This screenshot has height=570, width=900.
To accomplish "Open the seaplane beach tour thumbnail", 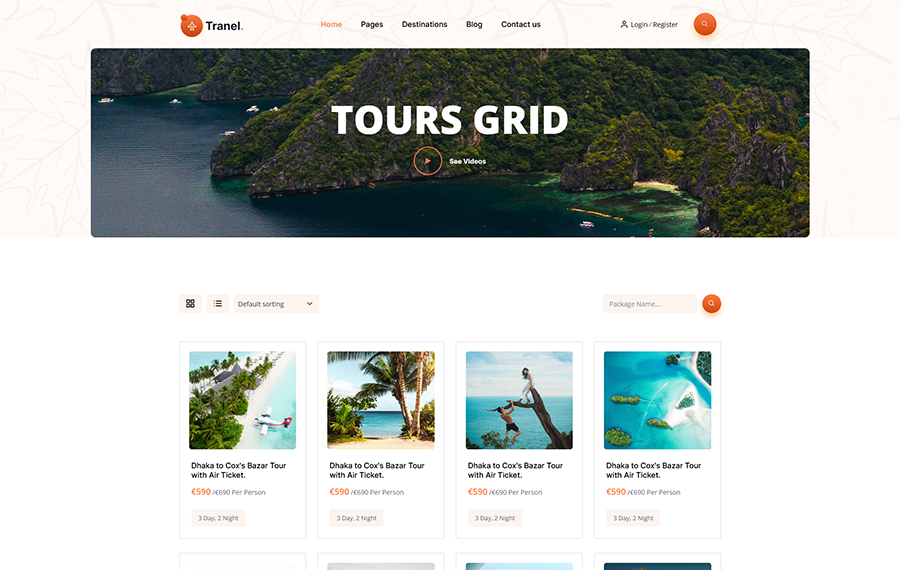I will coord(242,400).
